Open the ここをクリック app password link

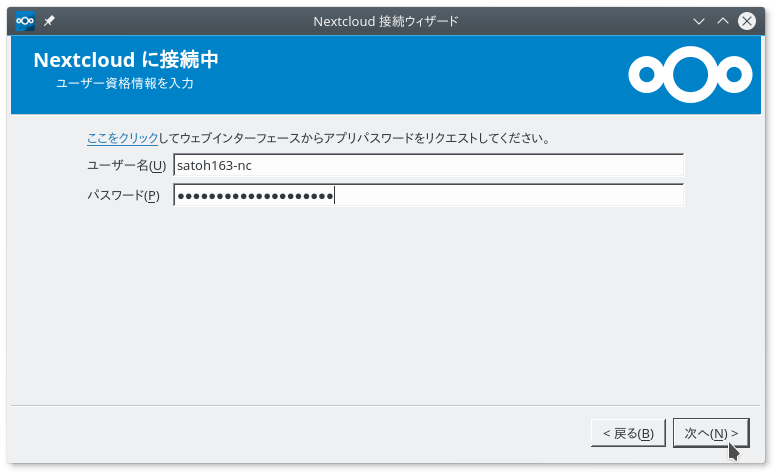coord(123,138)
